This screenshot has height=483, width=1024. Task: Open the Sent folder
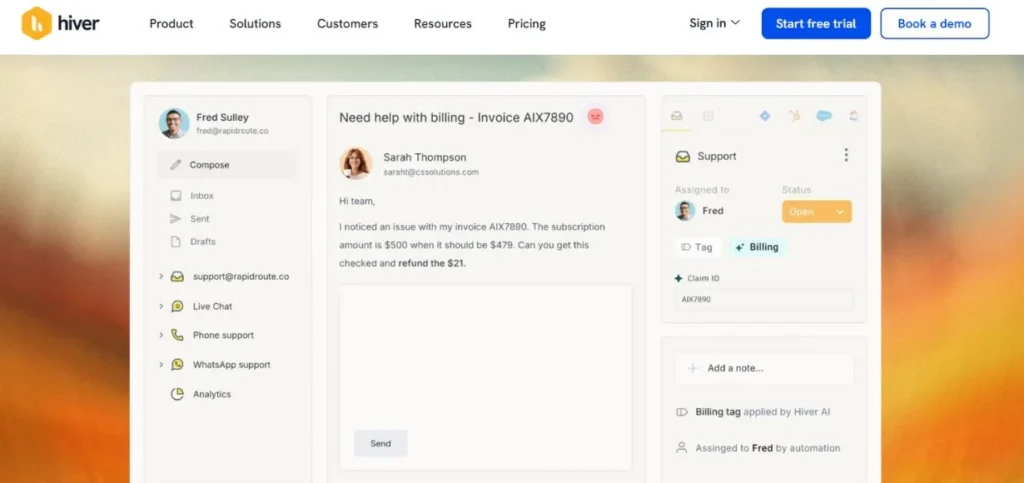200,219
